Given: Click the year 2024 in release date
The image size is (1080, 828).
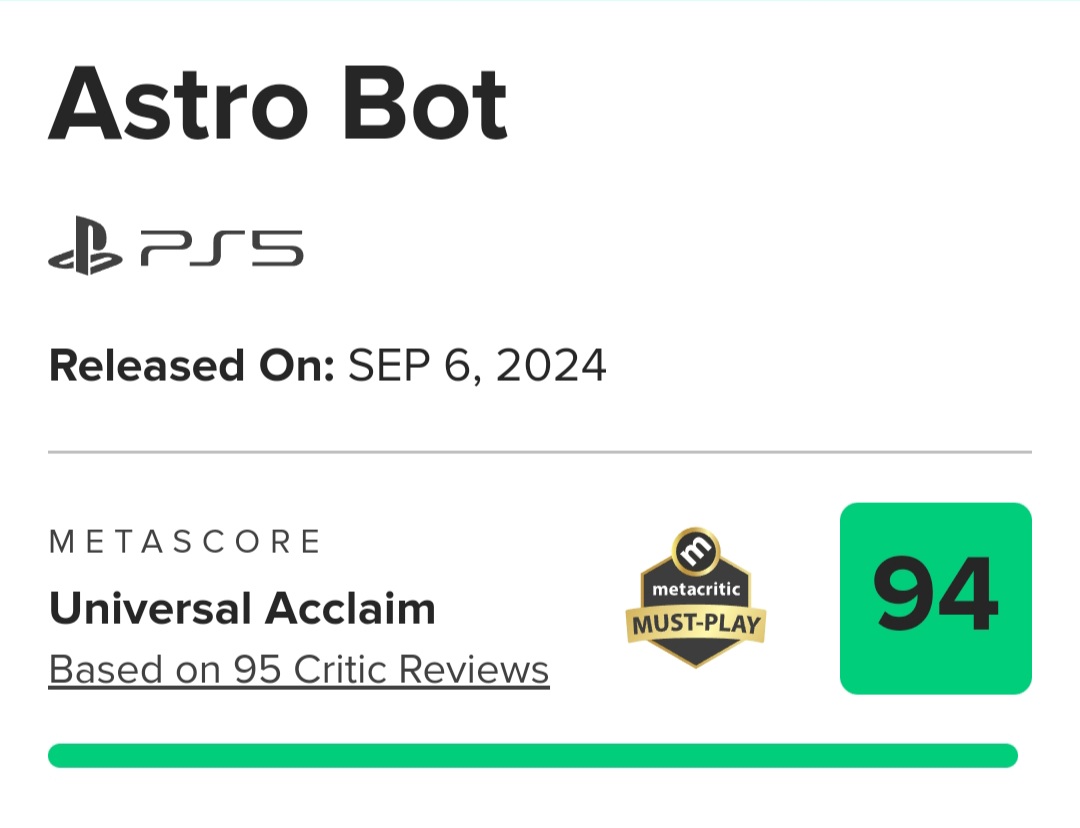Looking at the screenshot, I should tap(551, 366).
